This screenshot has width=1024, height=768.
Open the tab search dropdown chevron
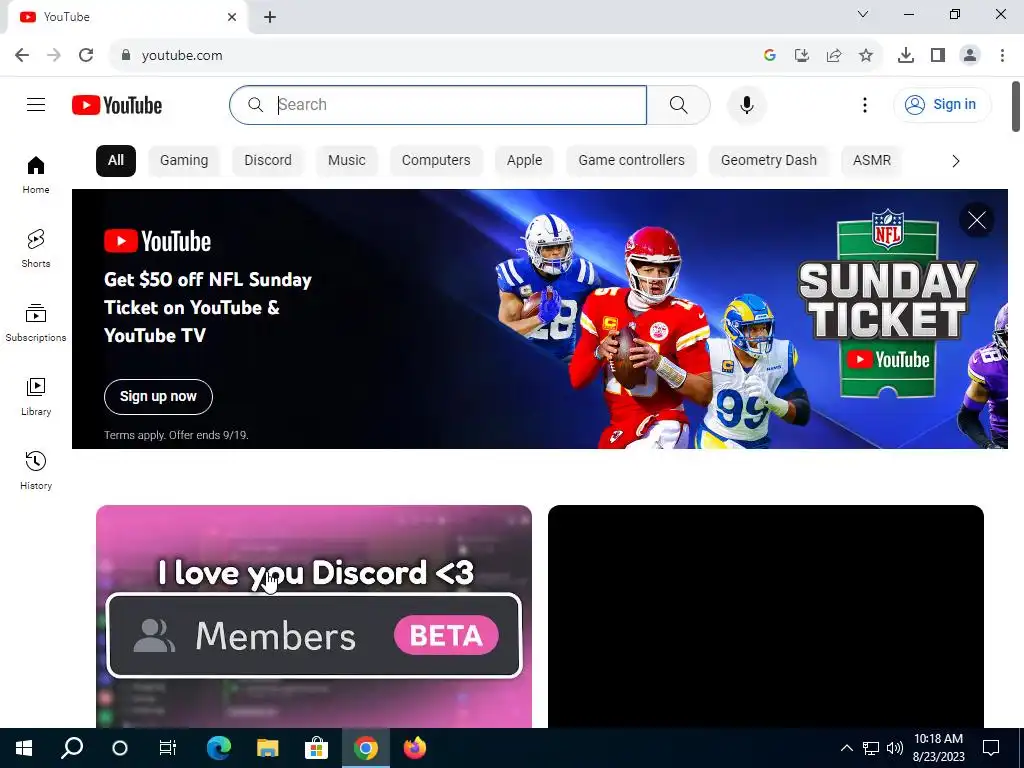(x=863, y=14)
